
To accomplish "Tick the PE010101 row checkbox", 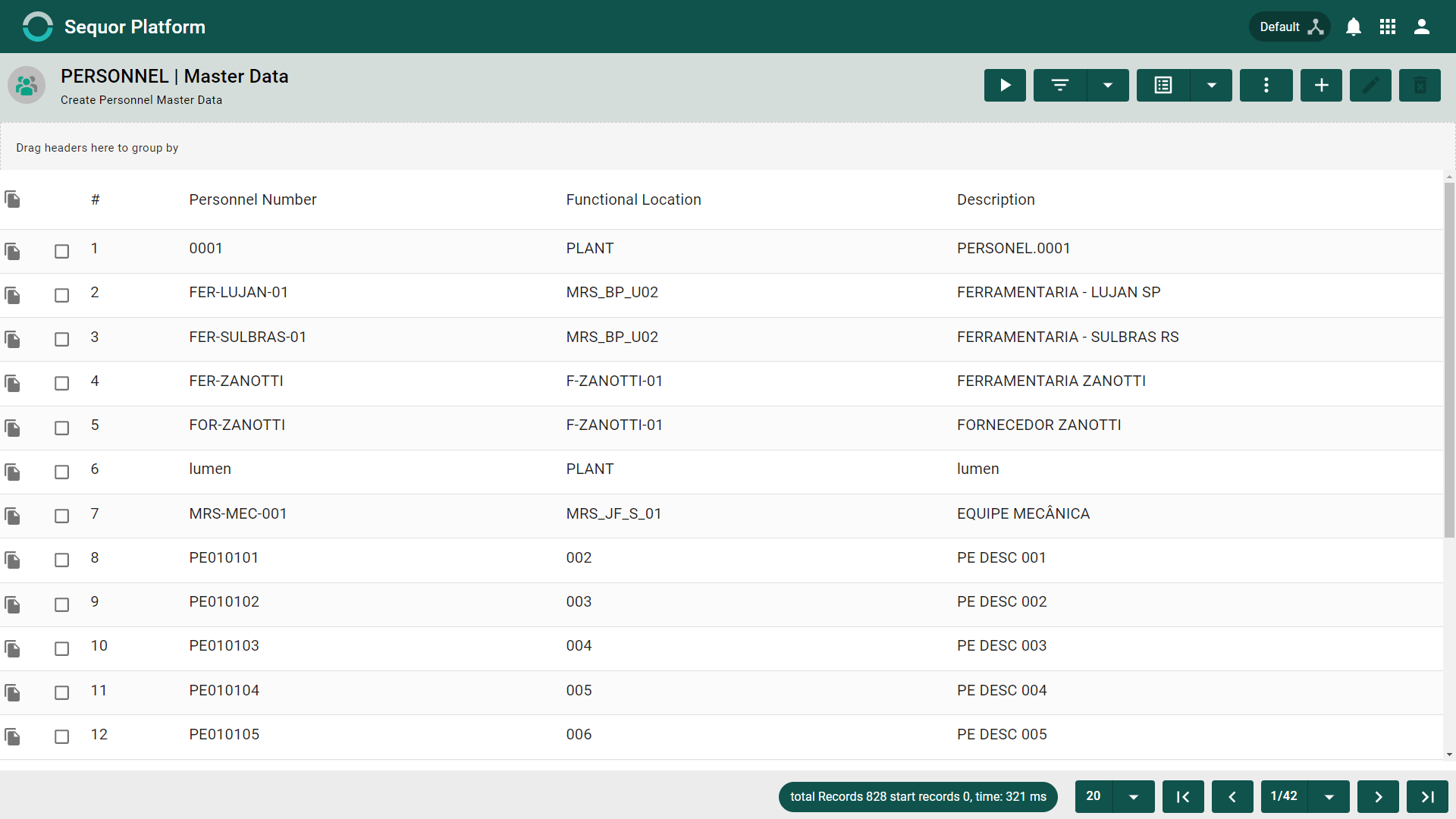I will 62,560.
